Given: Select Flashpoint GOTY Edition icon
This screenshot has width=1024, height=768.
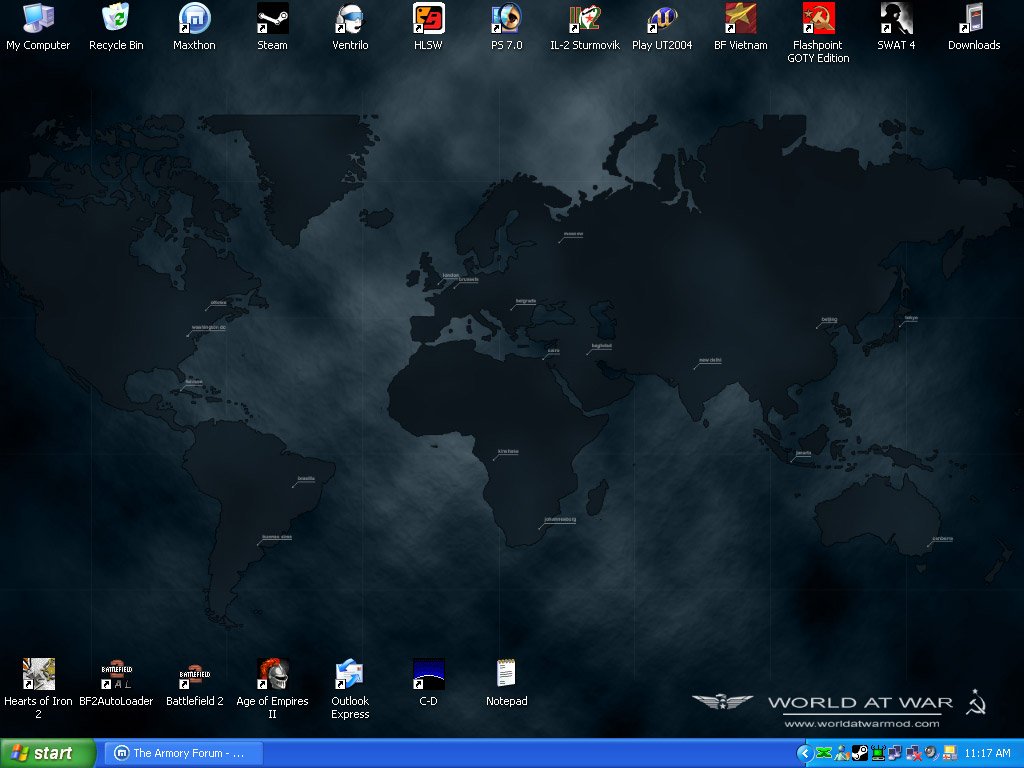Looking at the screenshot, I should click(818, 19).
